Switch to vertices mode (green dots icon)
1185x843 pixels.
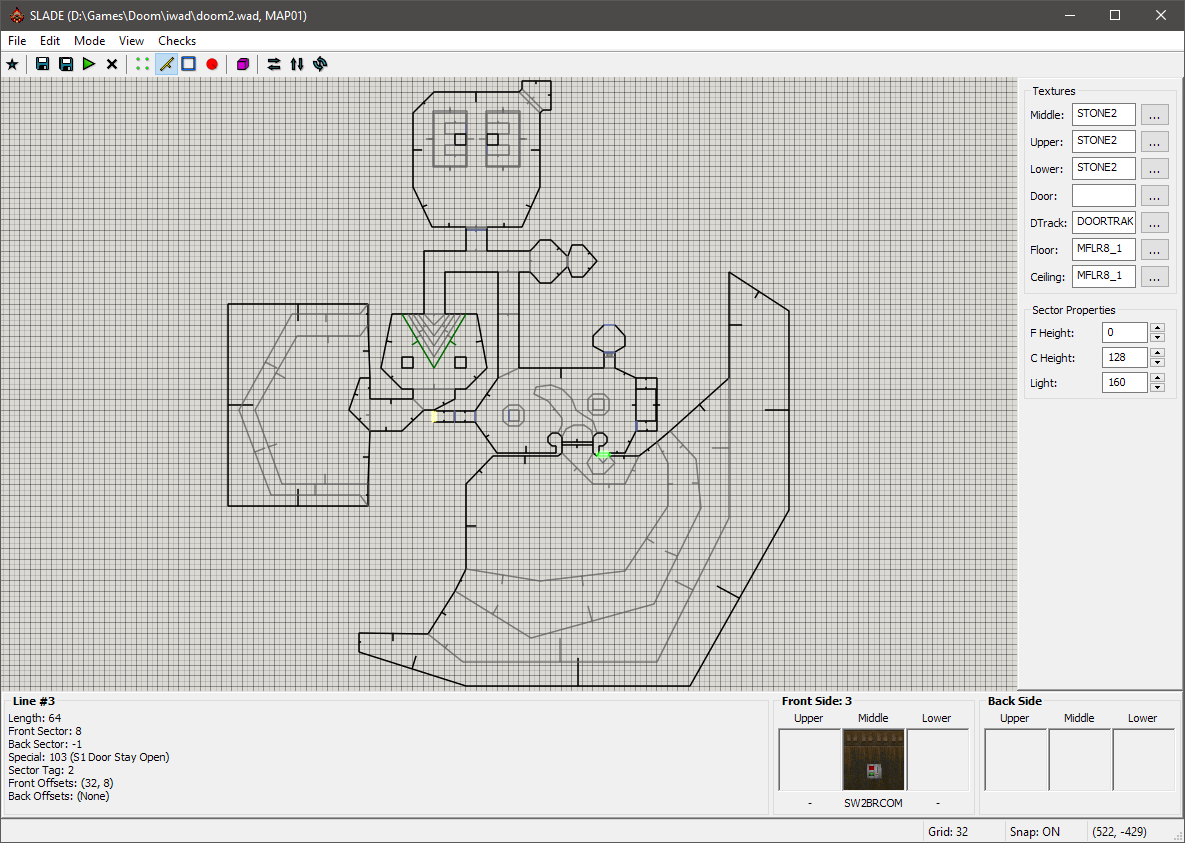coord(143,64)
